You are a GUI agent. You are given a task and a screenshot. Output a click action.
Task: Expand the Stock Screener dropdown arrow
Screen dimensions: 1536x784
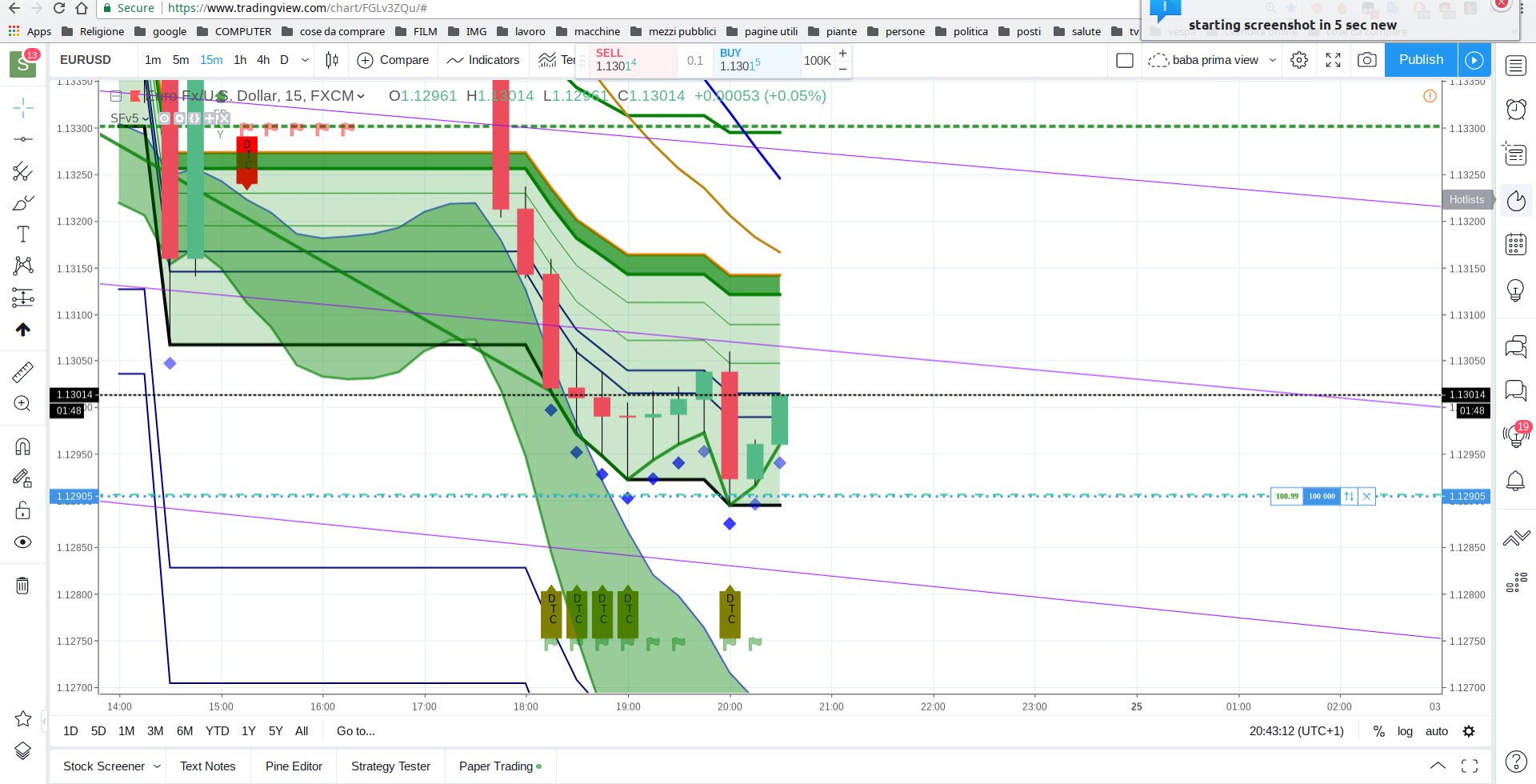[157, 766]
